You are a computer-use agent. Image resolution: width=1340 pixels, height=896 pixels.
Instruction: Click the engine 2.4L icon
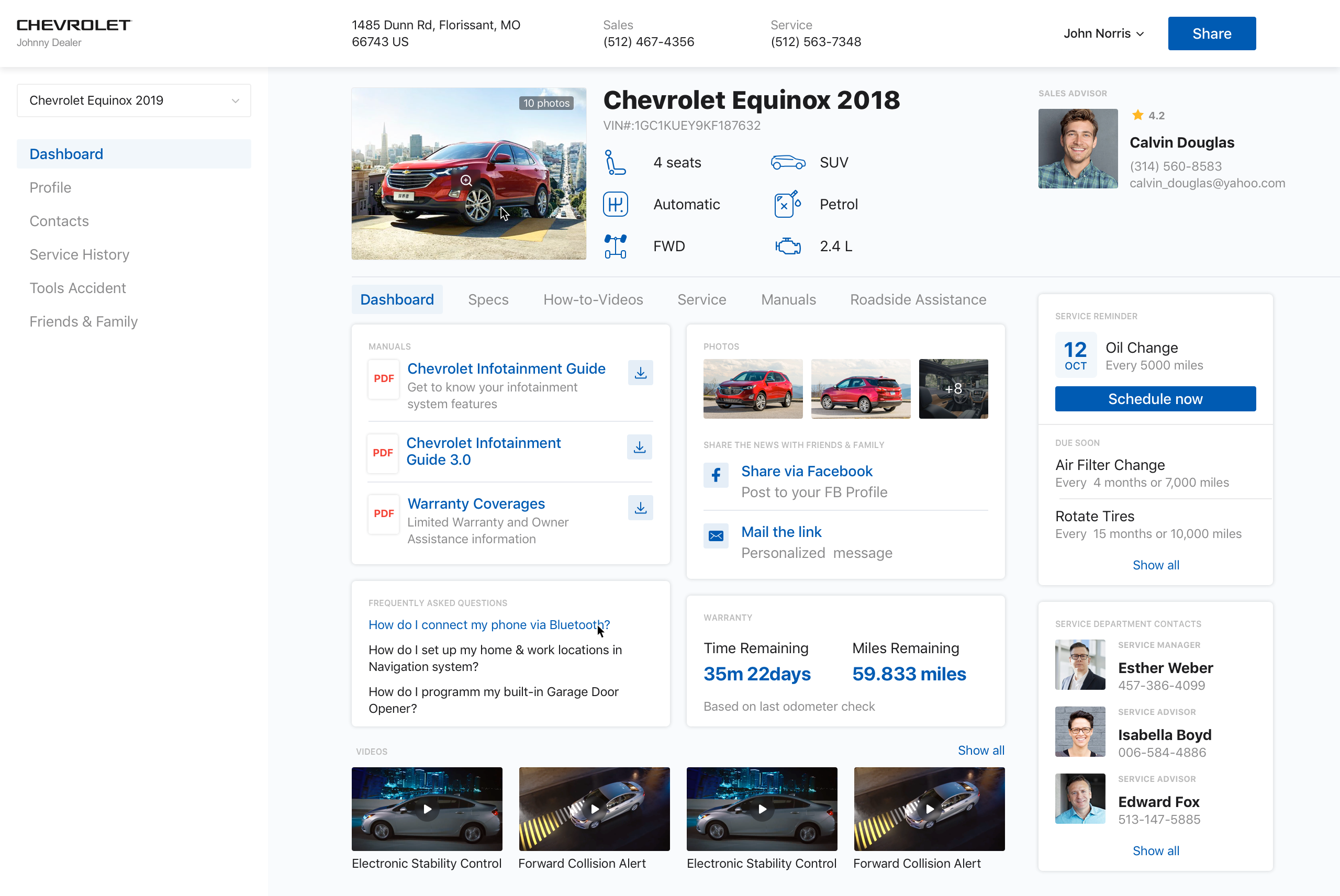tap(789, 244)
